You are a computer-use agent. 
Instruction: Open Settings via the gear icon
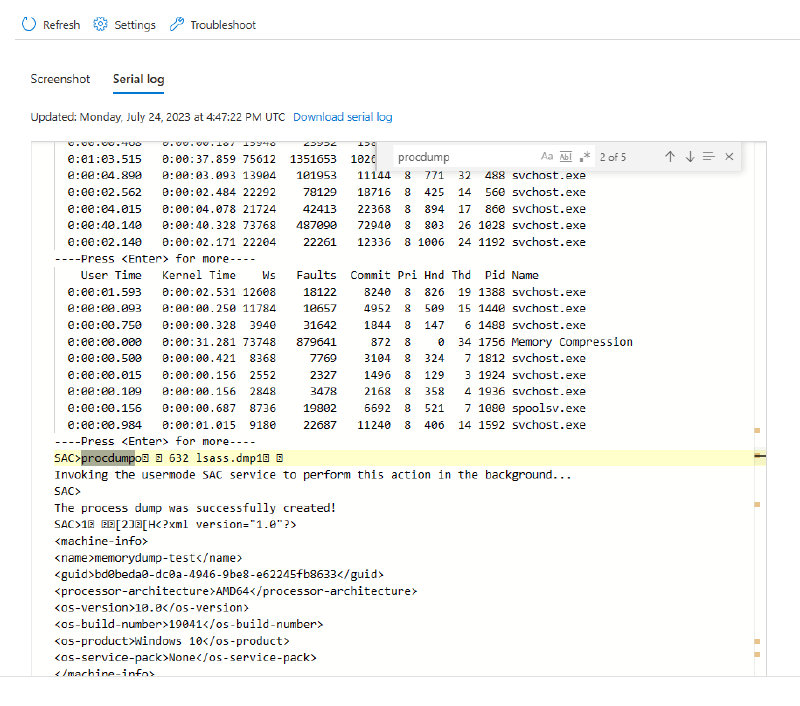coord(100,25)
